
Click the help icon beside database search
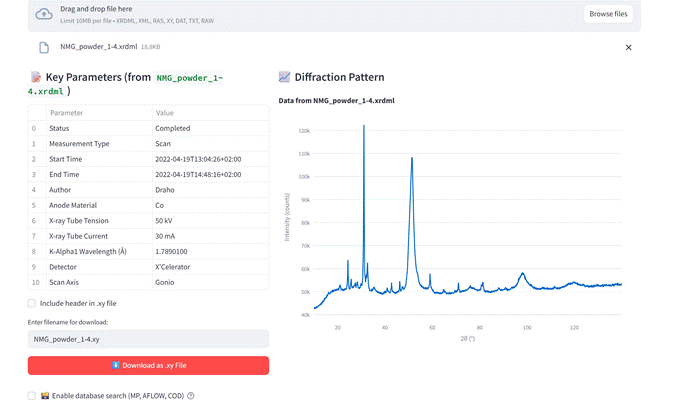tap(191, 396)
